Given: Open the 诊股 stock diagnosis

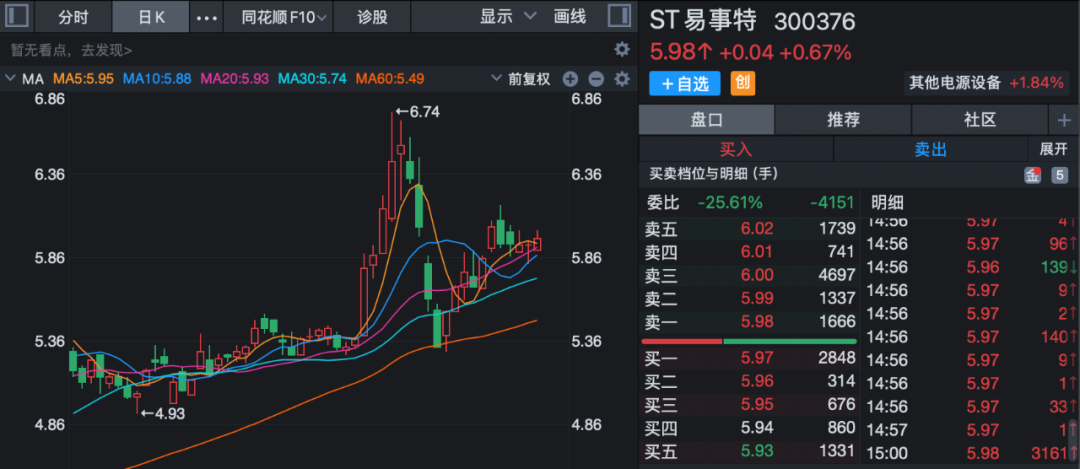Looking at the screenshot, I should coord(370,17).
